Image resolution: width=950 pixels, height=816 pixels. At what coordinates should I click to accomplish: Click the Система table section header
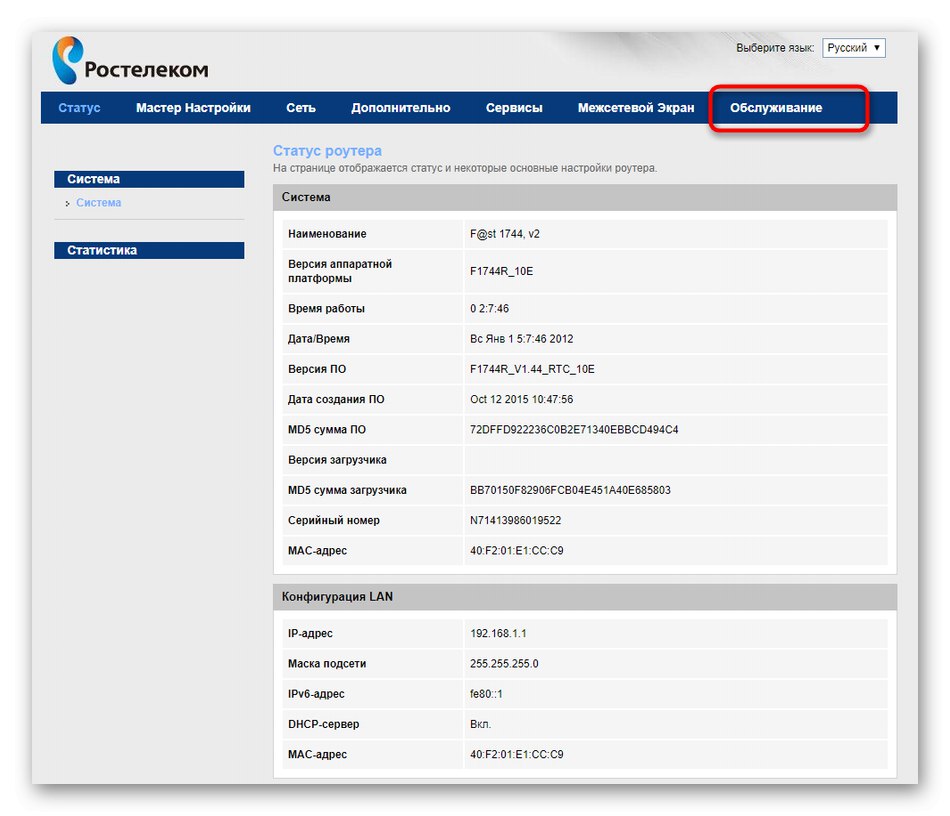(585, 197)
